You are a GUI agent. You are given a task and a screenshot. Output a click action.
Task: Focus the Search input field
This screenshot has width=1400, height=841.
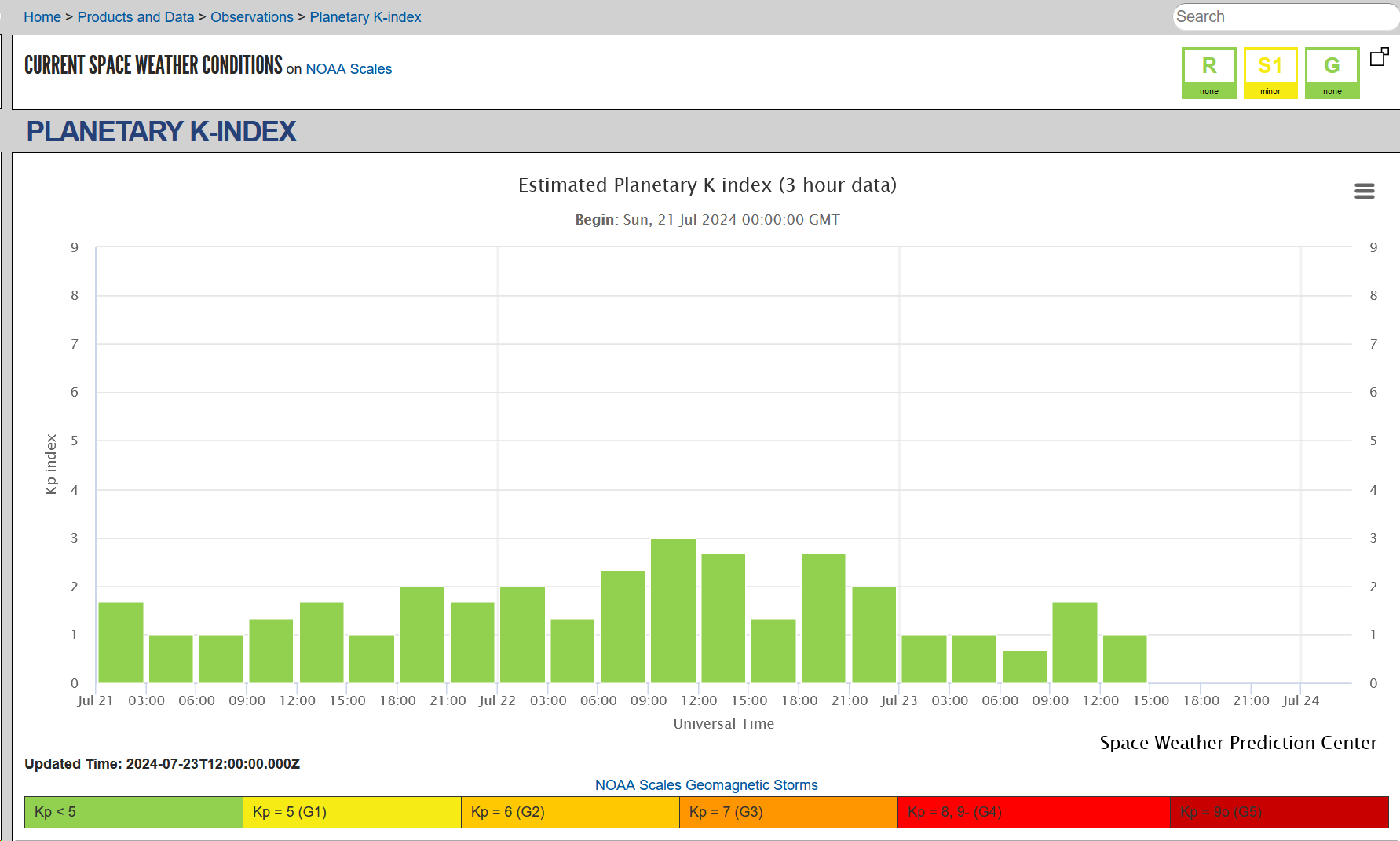pos(1285,16)
